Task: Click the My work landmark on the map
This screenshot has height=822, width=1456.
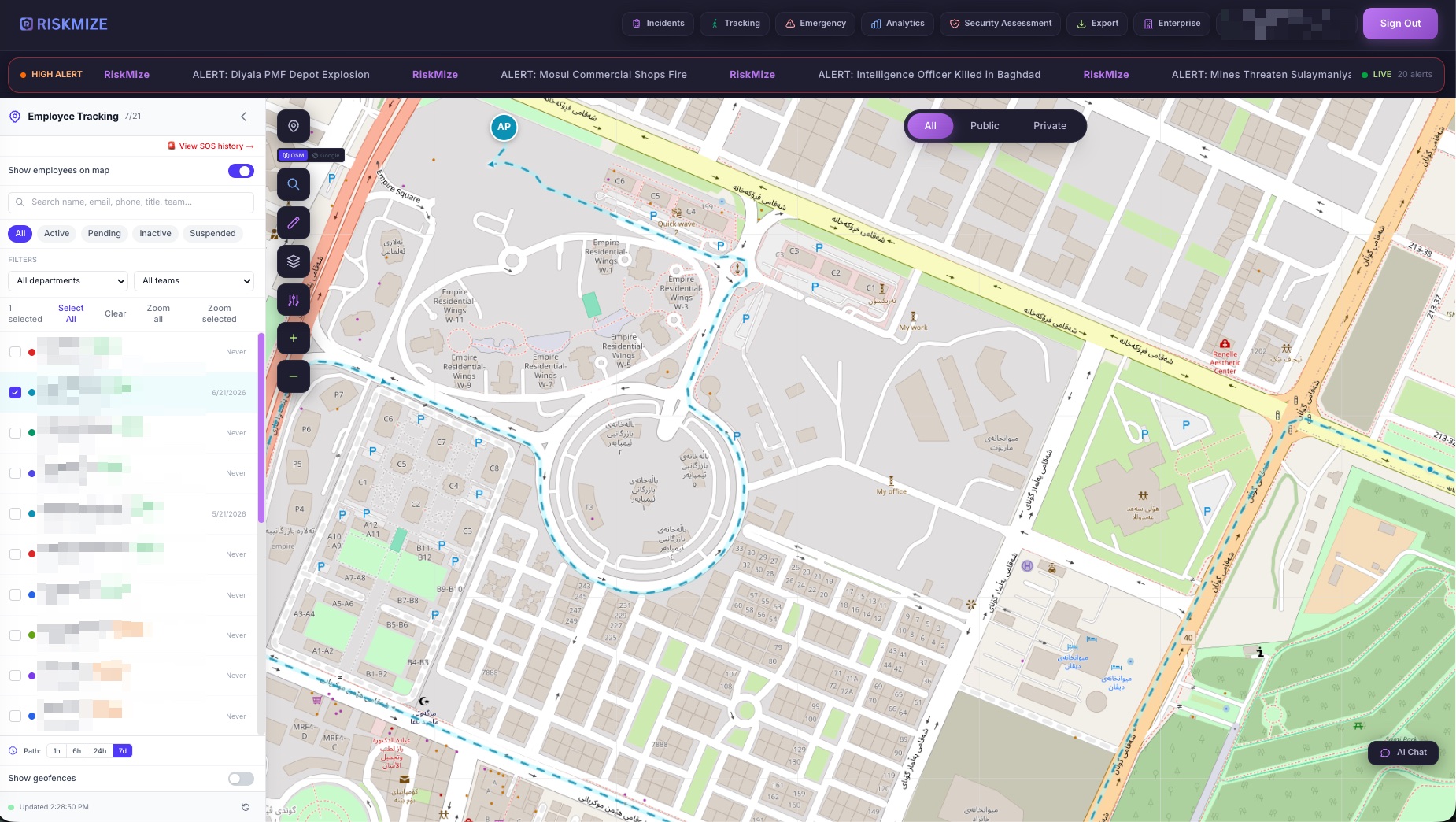Action: click(x=913, y=322)
